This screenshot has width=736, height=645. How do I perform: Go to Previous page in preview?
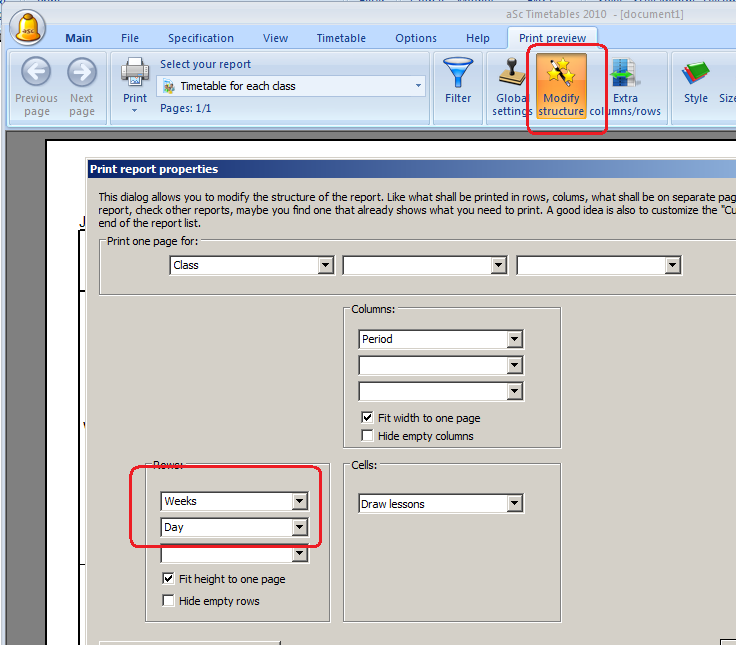pyautogui.click(x=36, y=73)
